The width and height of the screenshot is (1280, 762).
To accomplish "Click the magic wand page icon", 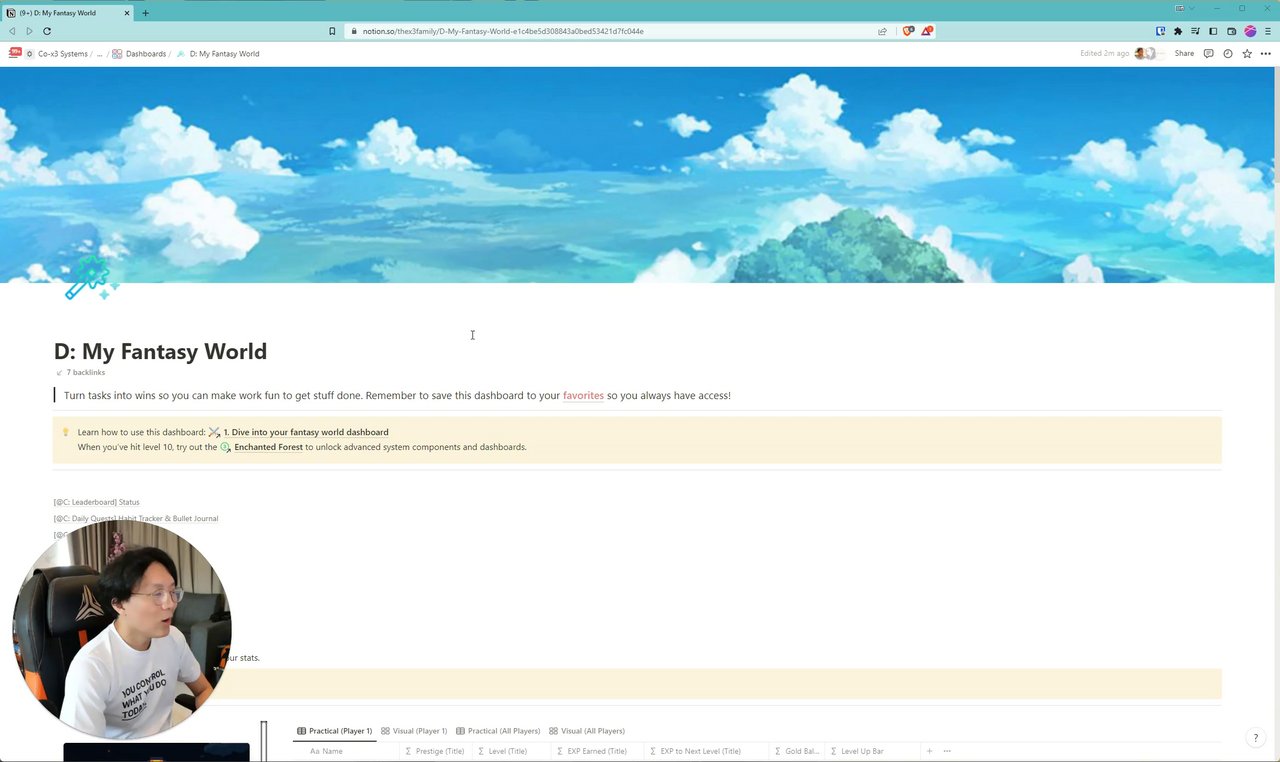I will (91, 277).
